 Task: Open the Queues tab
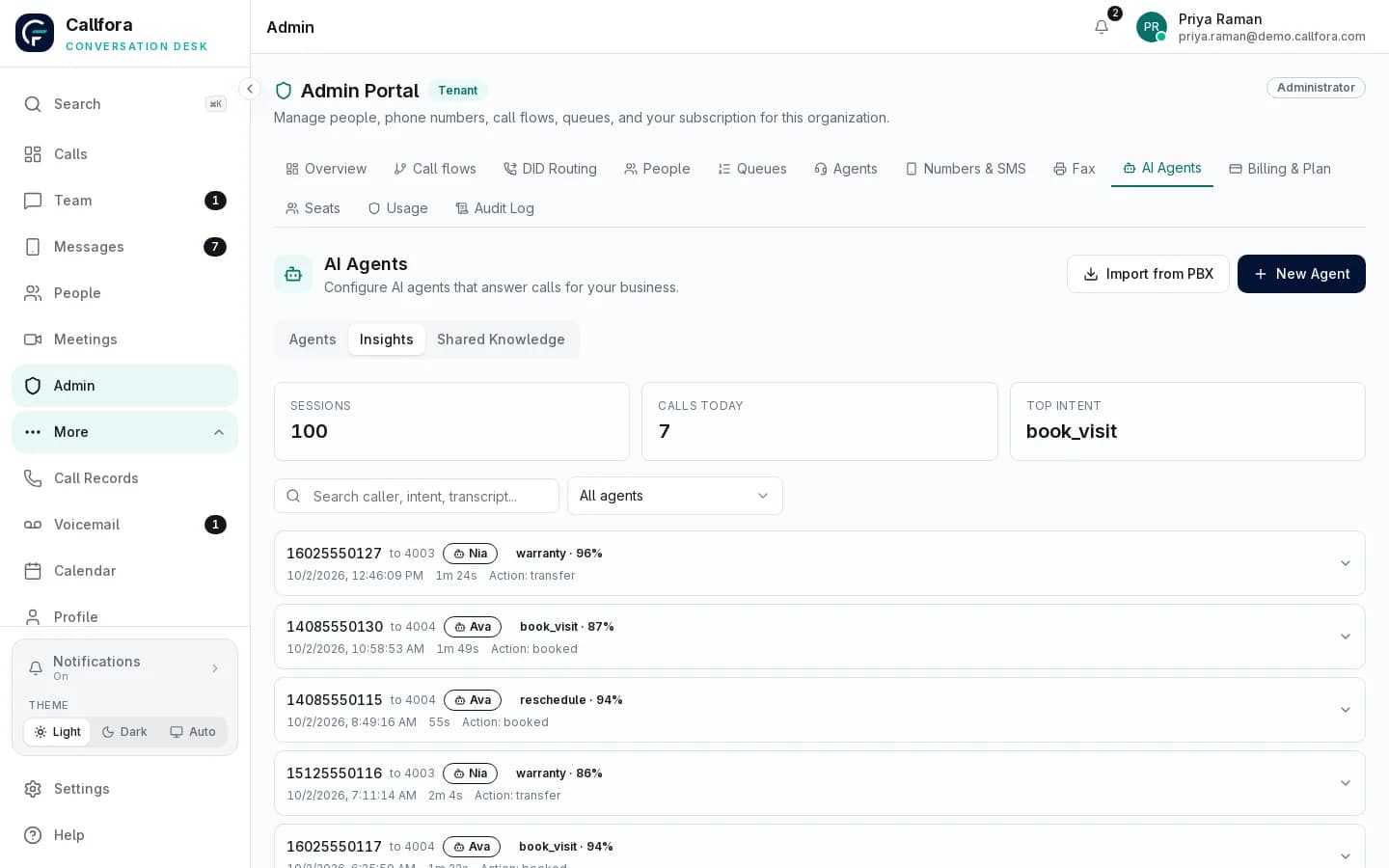[752, 169]
